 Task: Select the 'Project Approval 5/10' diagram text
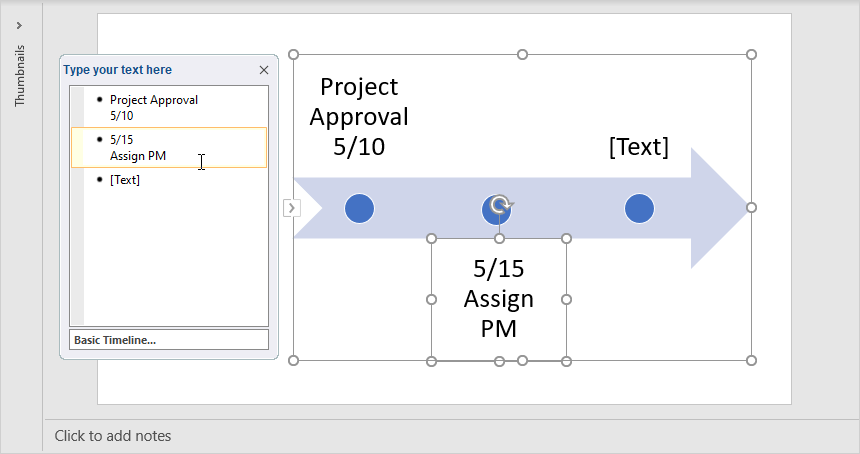359,117
